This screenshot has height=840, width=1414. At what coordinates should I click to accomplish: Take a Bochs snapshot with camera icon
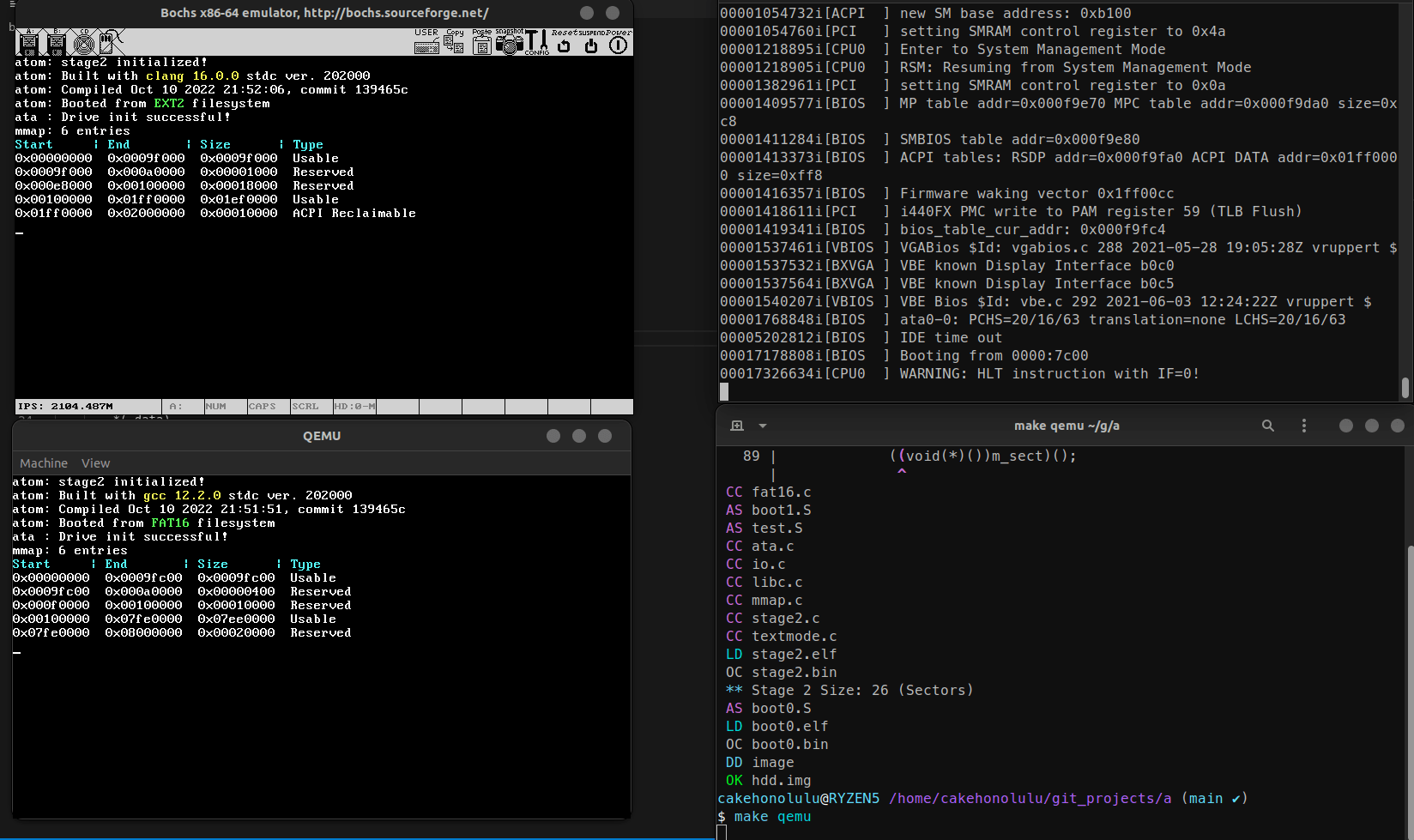click(509, 41)
